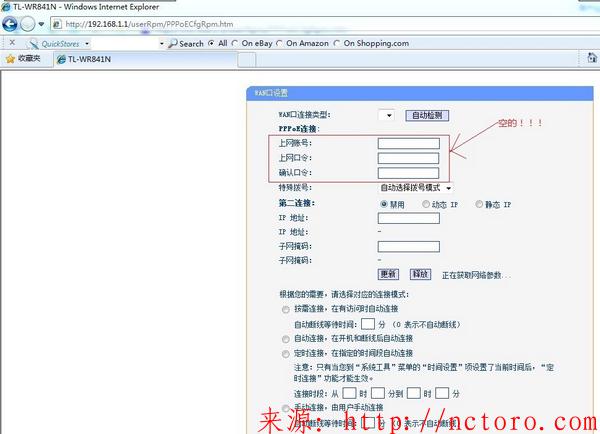Click the 上网账号 account input field
Screen dimensions: 600x434
click(409, 144)
